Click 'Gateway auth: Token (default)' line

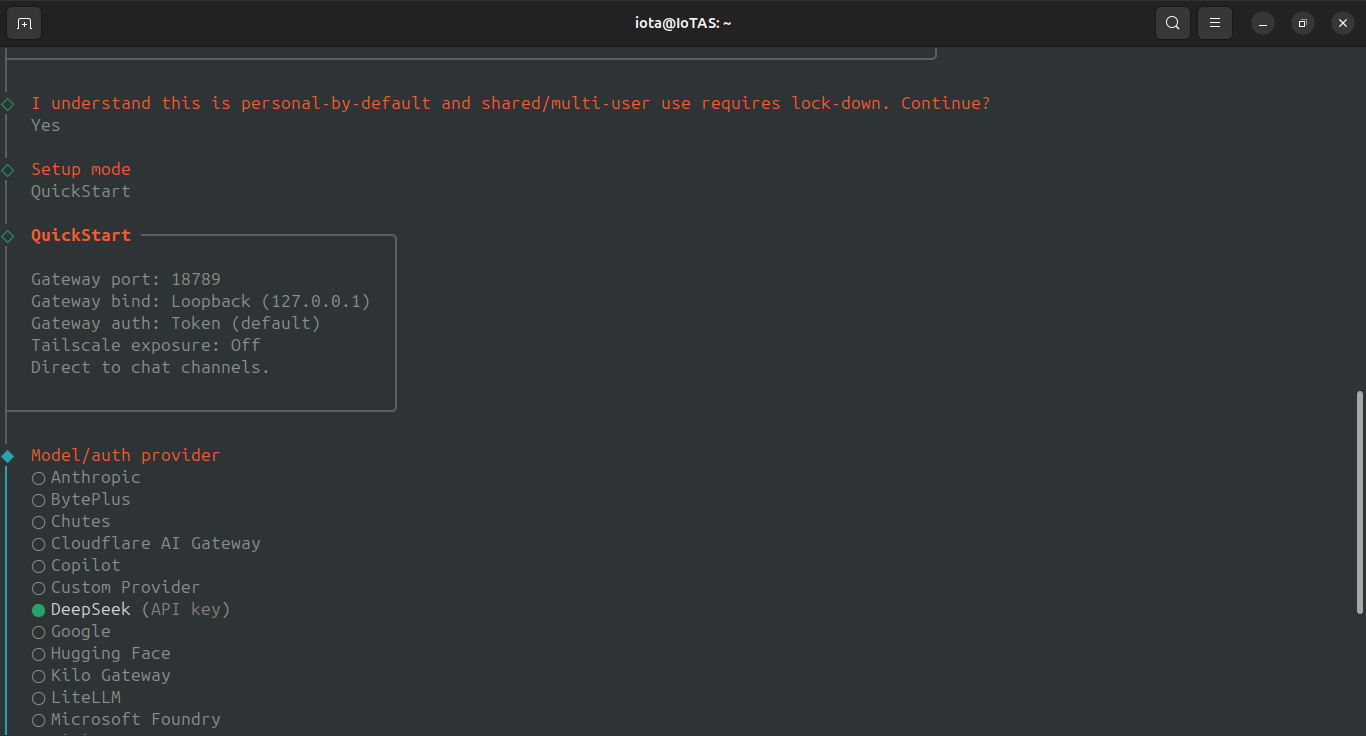click(176, 323)
